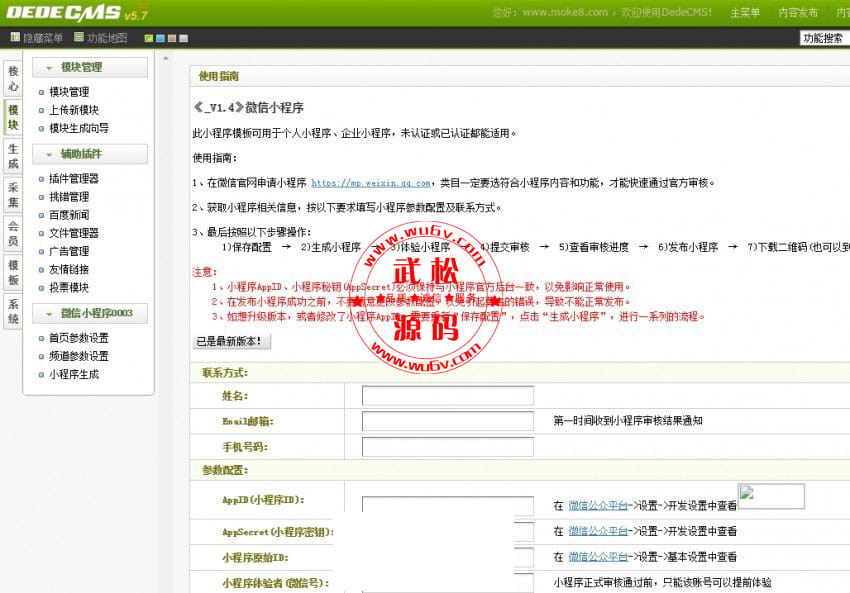This screenshot has height=593, width=850.
Task: Click the 已是最新版本! button
Action: (x=231, y=341)
